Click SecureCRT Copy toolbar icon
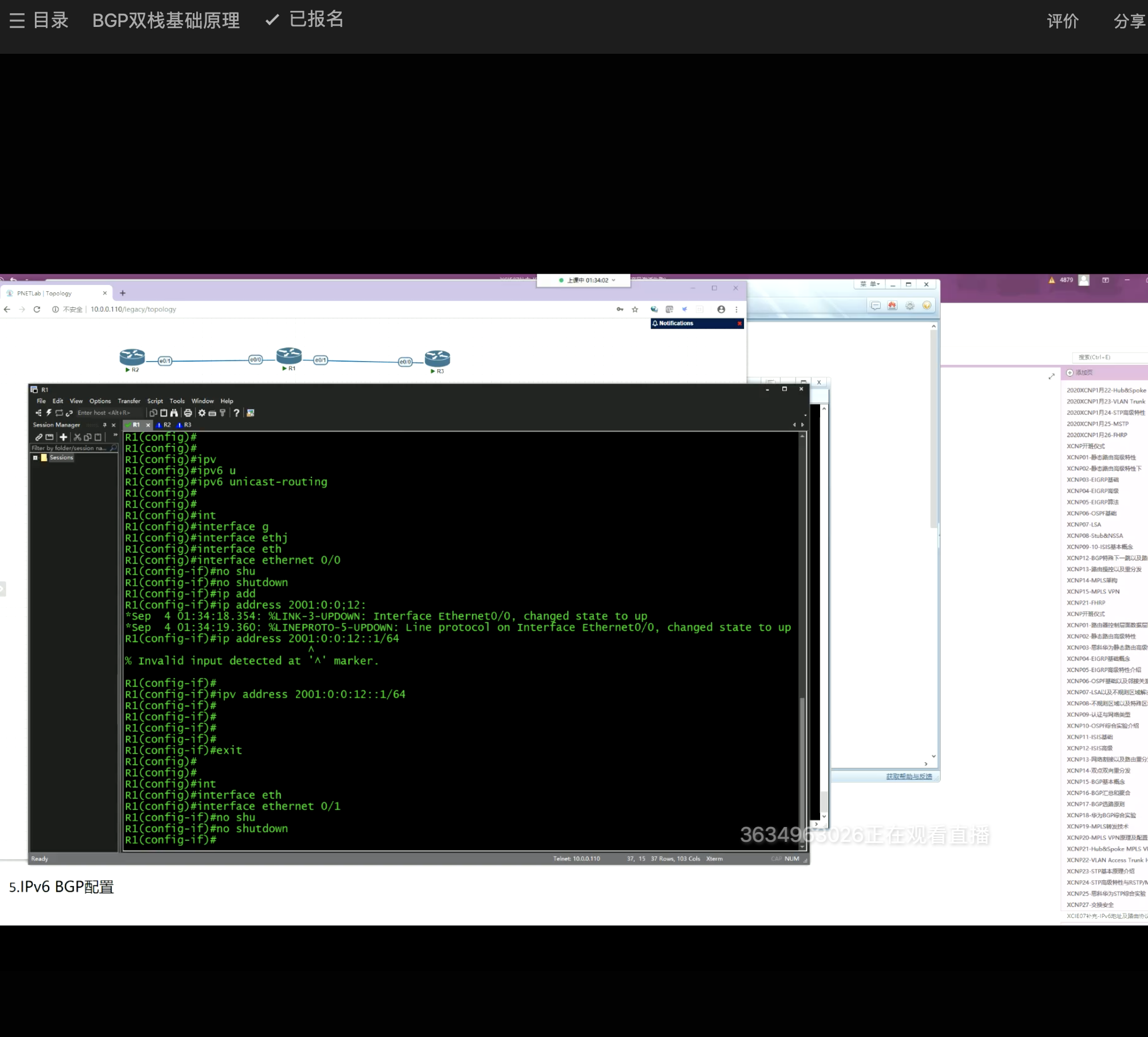Viewport: 1148px width, 1037px height. (153, 413)
